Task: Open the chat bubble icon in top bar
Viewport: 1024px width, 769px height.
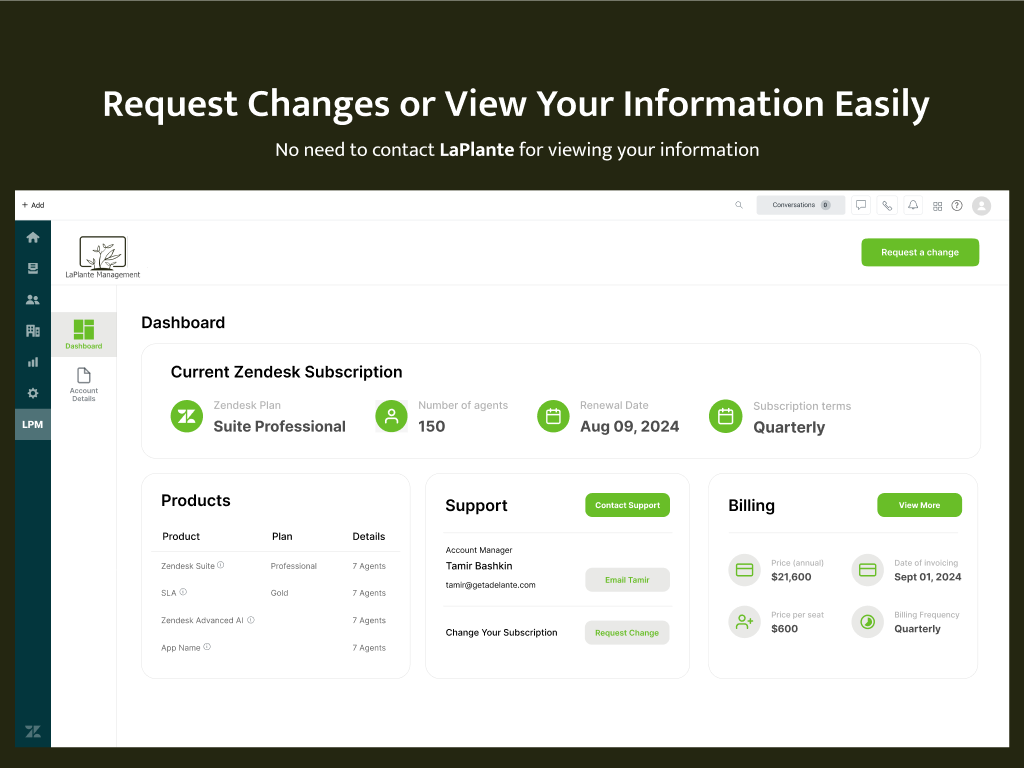Action: coord(861,205)
